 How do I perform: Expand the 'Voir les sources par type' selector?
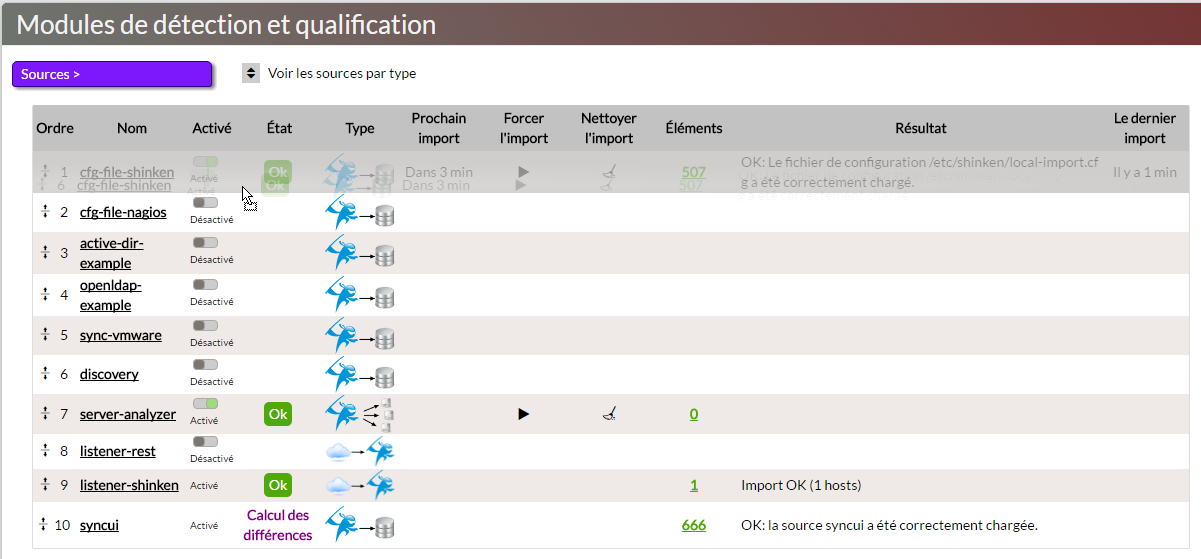pos(251,74)
